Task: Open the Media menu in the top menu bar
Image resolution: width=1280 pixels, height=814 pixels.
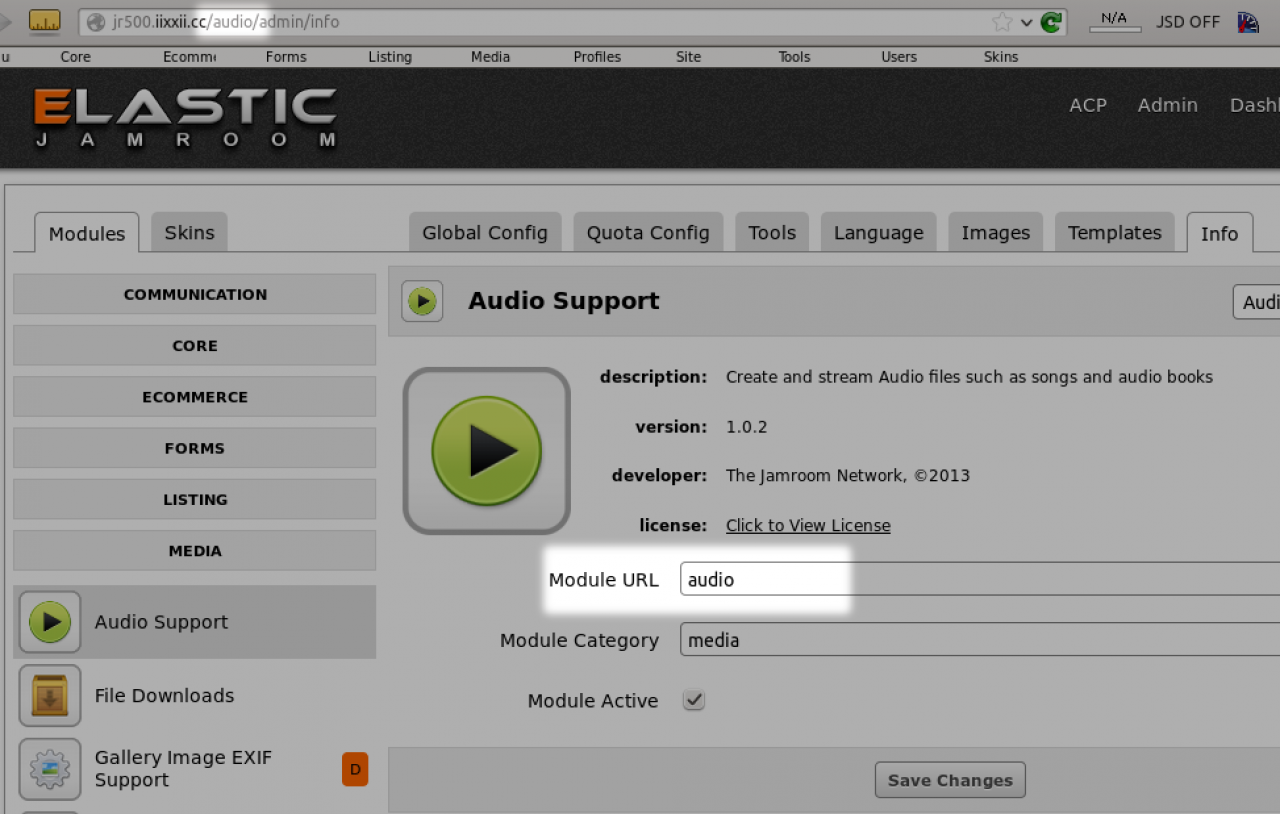Action: coord(491,57)
